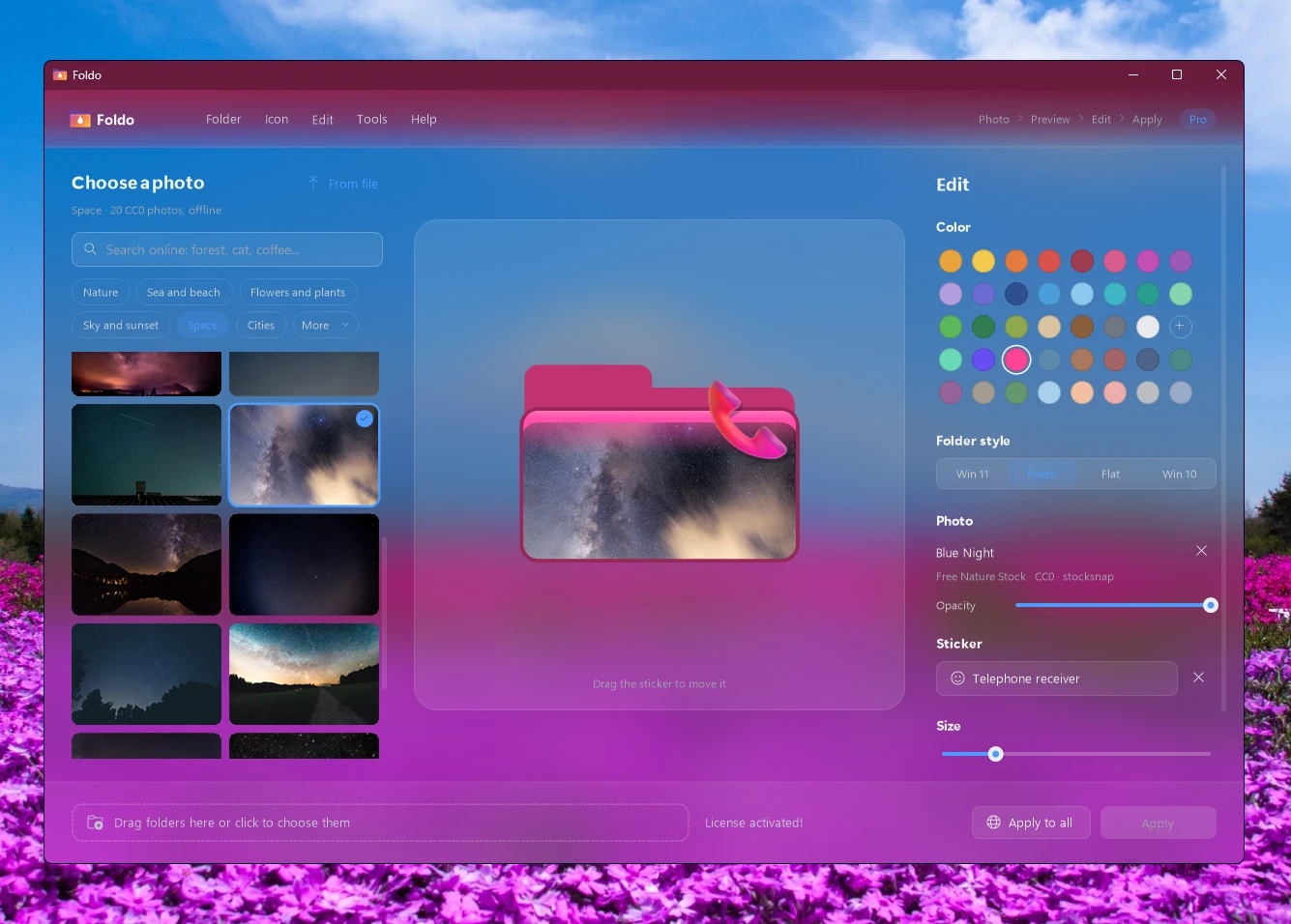The image size is (1291, 924).
Task: Select Win 10 folder style
Action: [x=1179, y=475]
